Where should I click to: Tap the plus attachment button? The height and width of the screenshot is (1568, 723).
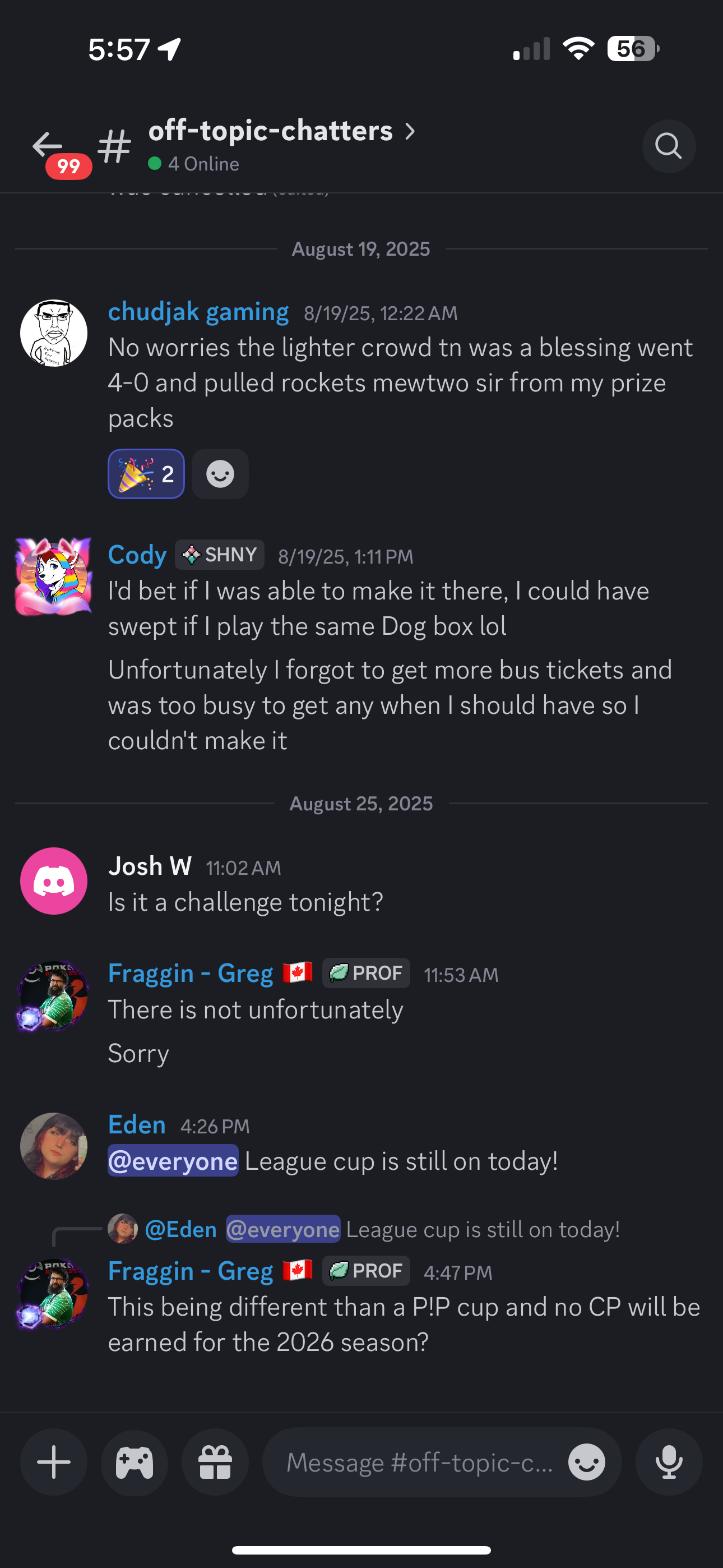[54, 1462]
